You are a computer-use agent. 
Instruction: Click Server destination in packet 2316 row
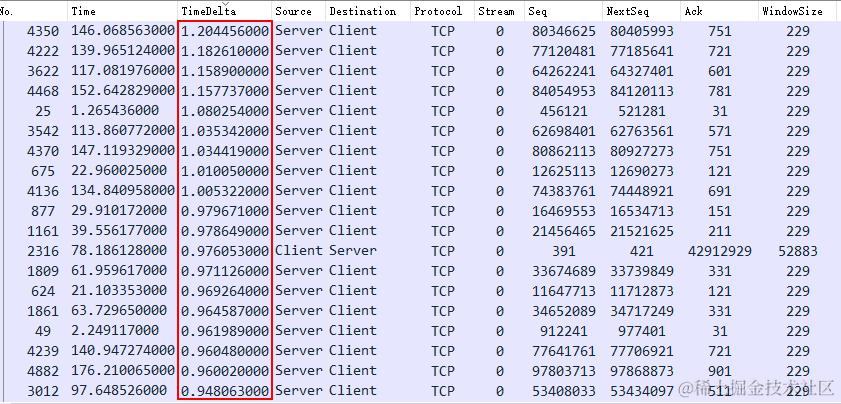point(353,251)
